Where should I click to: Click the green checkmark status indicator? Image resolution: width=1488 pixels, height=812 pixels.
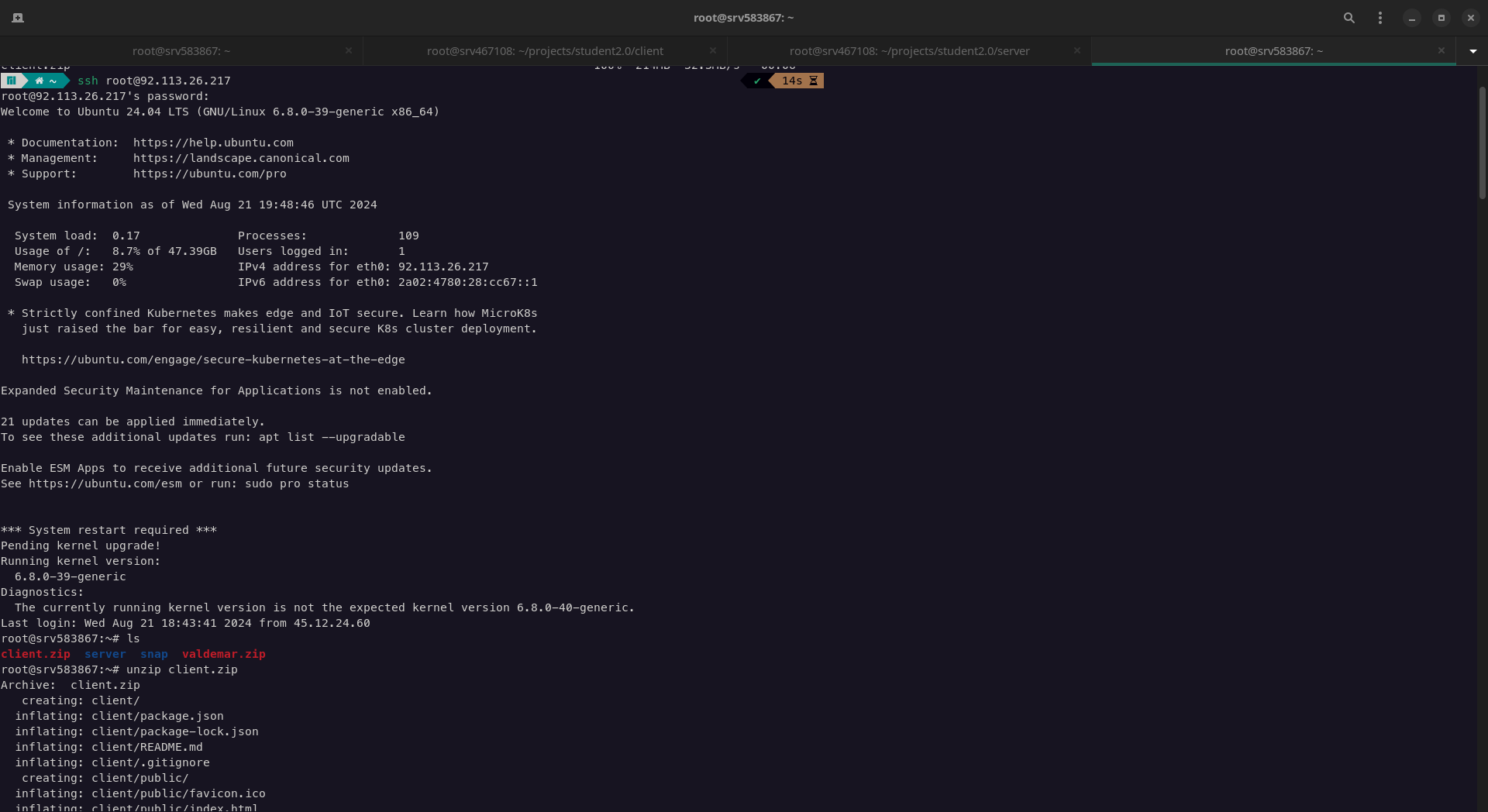(x=757, y=81)
